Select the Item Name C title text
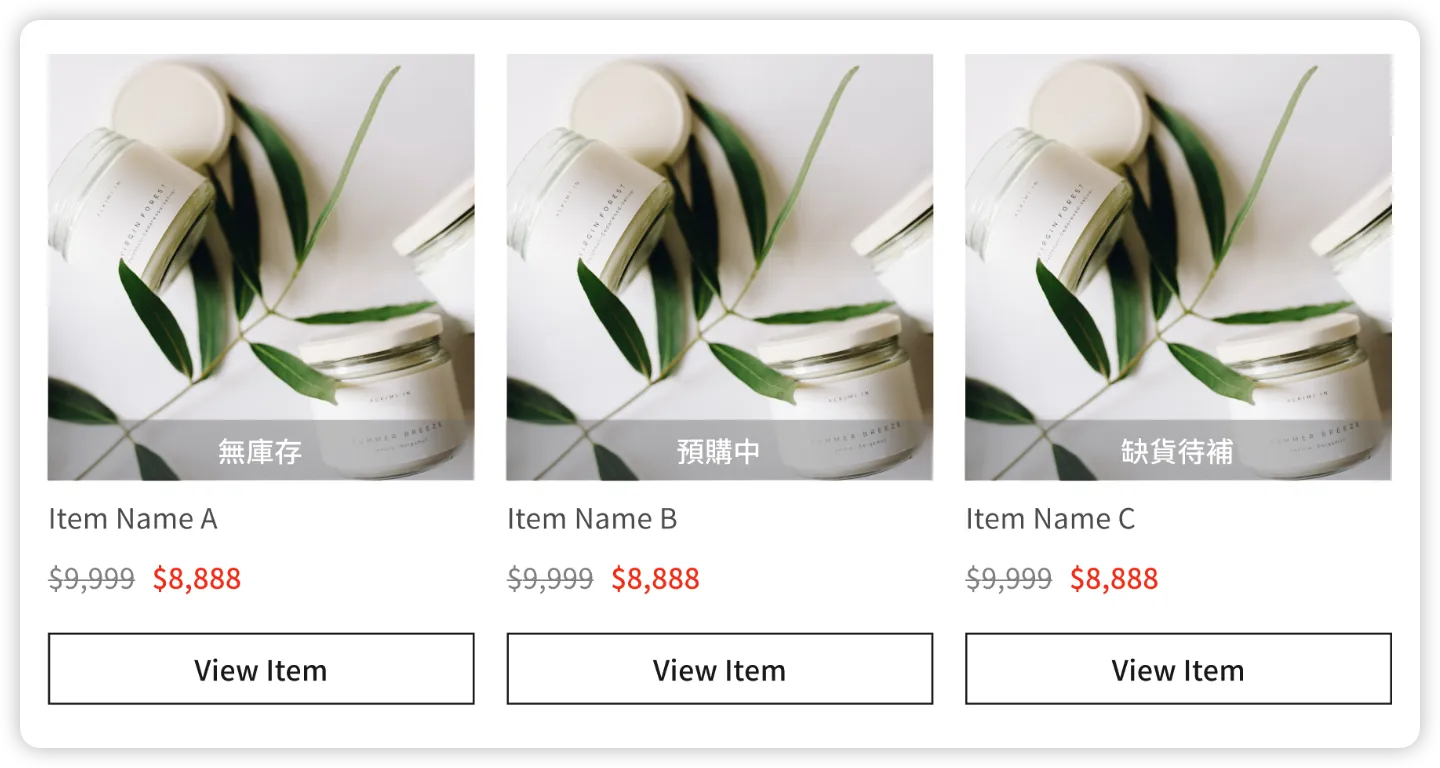This screenshot has width=1440, height=768. (x=1051, y=519)
